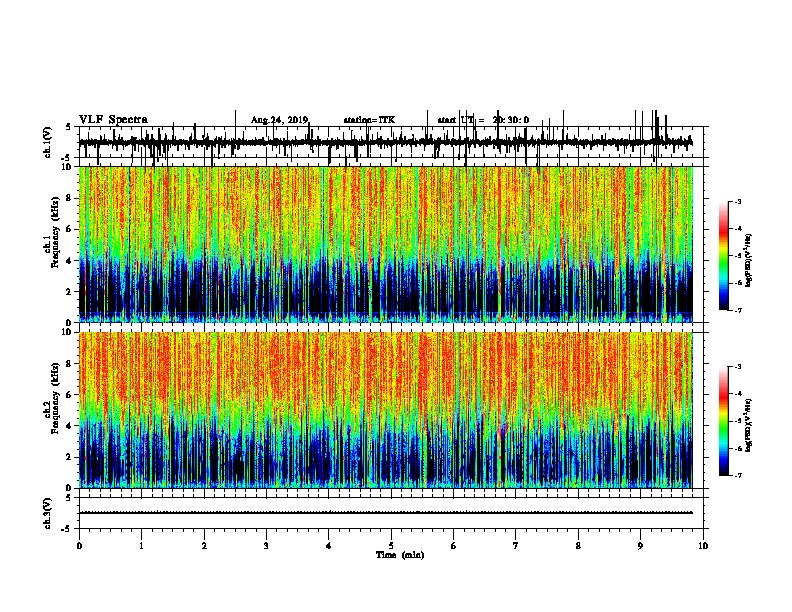Click time-axis tick label "6"
This screenshot has width=792, height=612.
(454, 546)
